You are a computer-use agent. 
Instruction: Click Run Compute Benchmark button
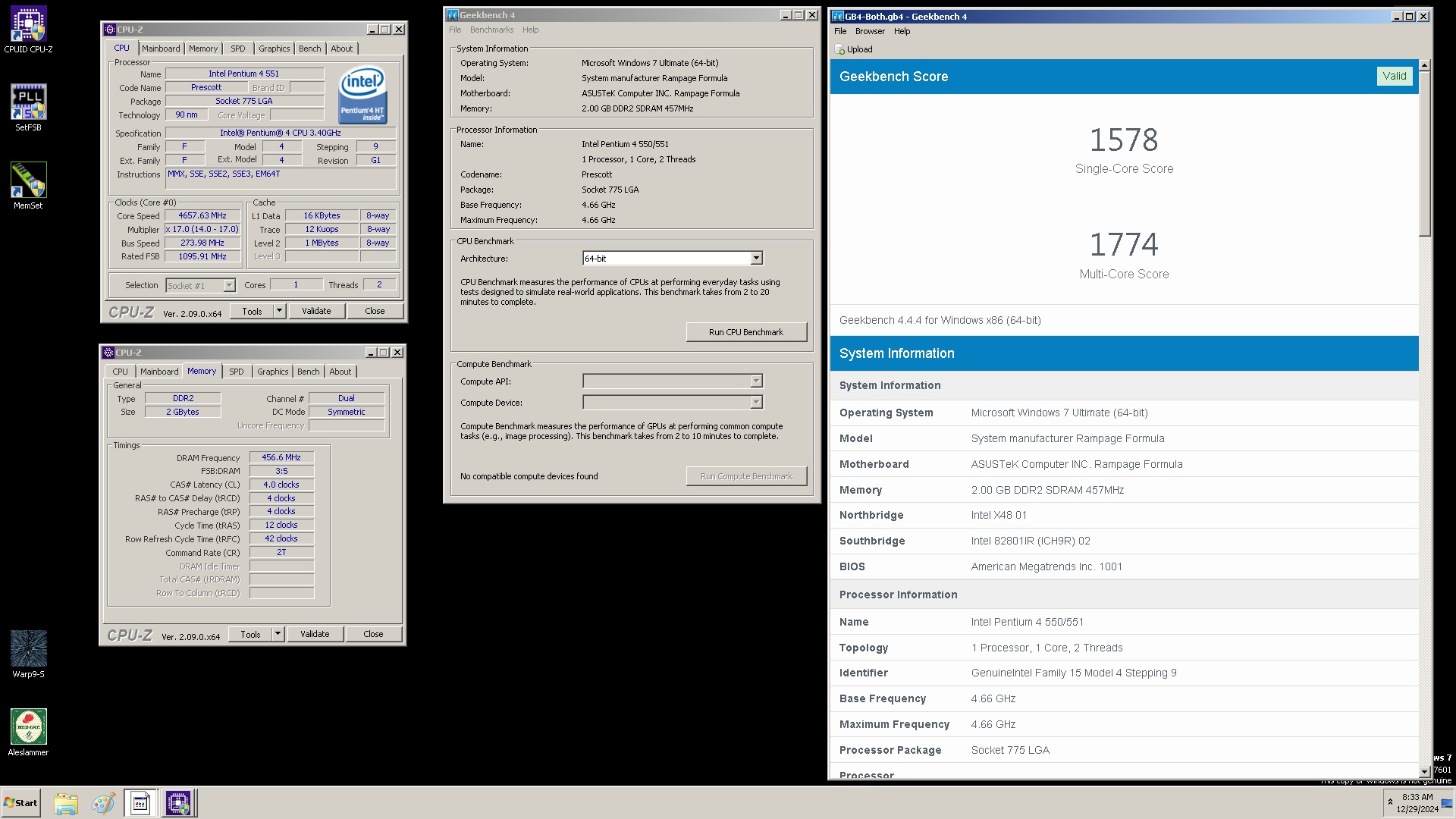pyautogui.click(x=746, y=476)
